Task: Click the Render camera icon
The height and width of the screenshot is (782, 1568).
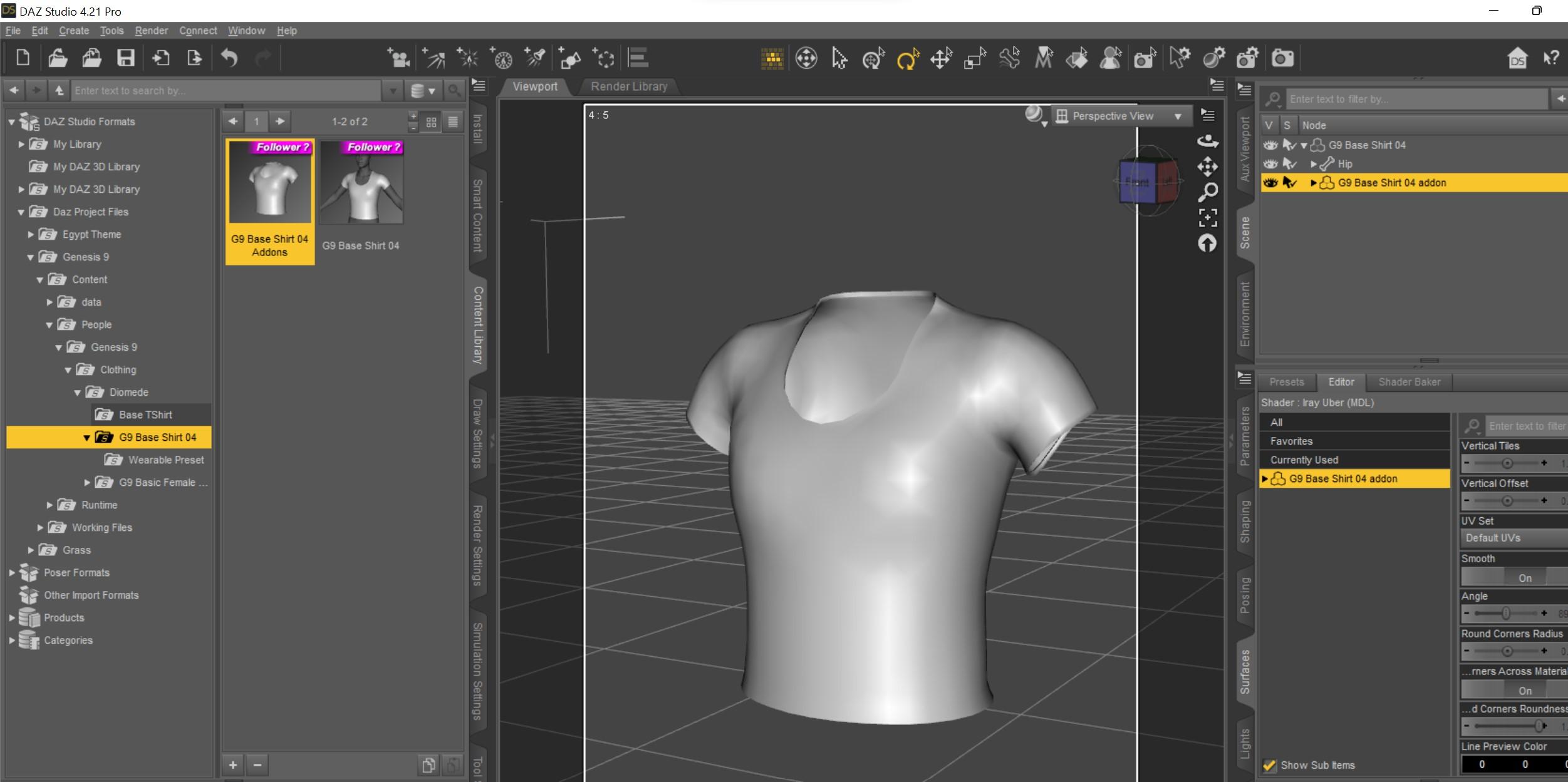Action: [x=1282, y=59]
